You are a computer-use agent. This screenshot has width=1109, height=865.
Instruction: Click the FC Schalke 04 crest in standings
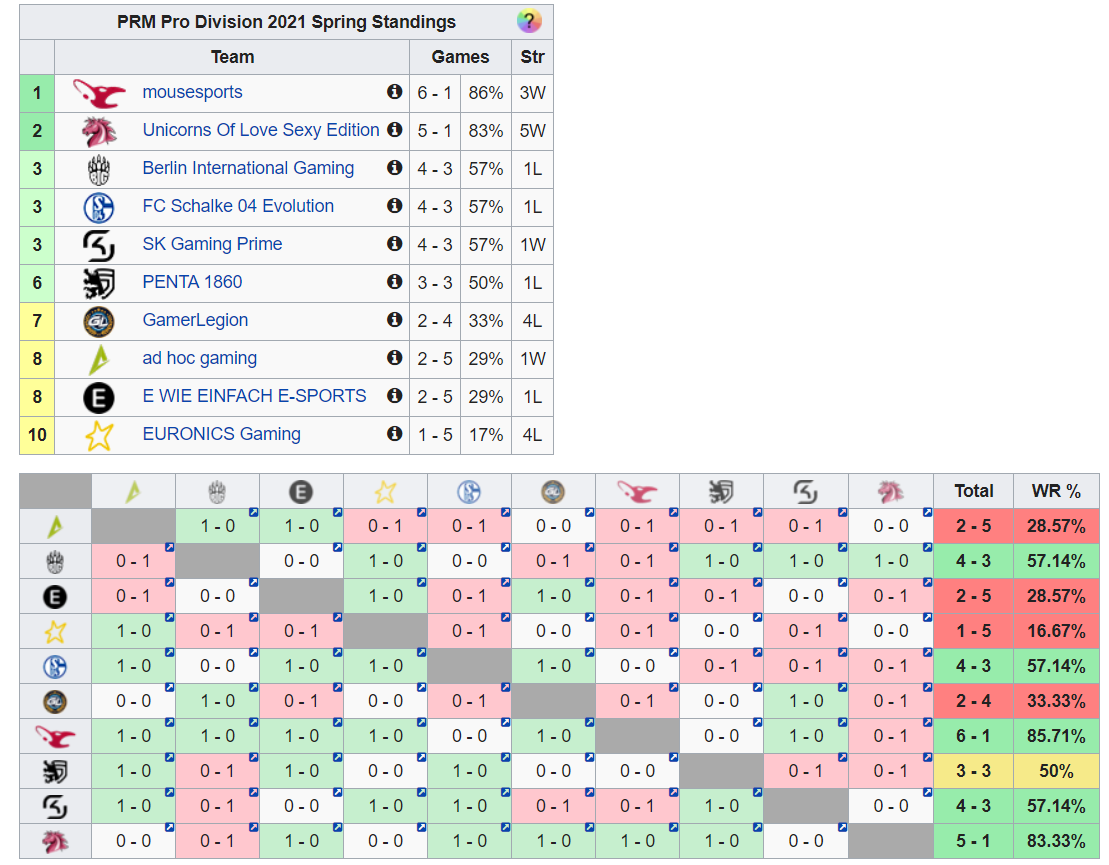(99, 207)
